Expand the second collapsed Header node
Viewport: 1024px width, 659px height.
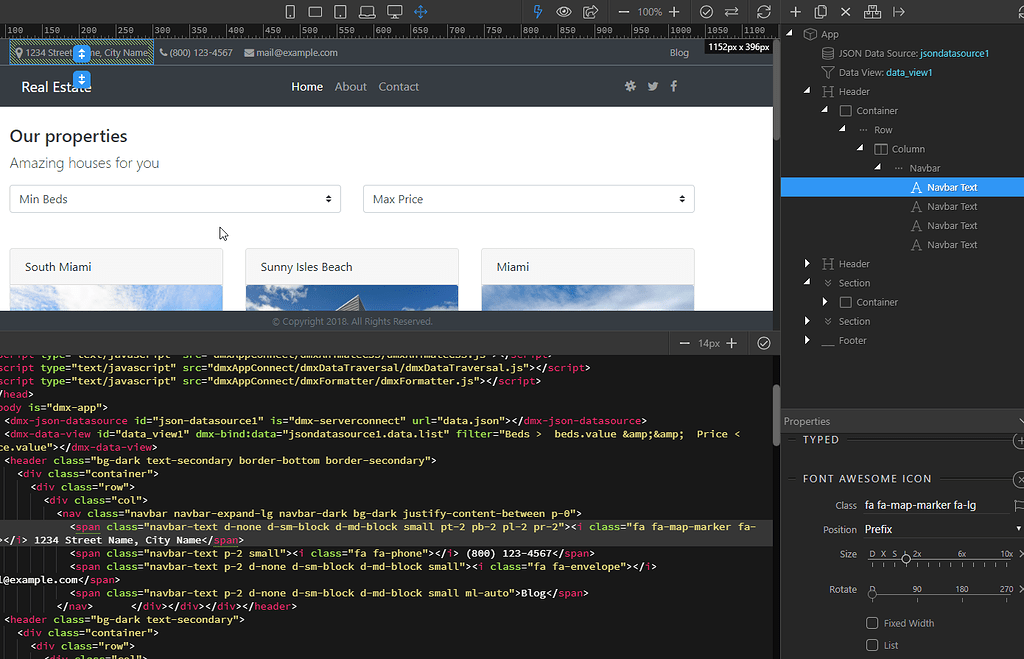807,263
